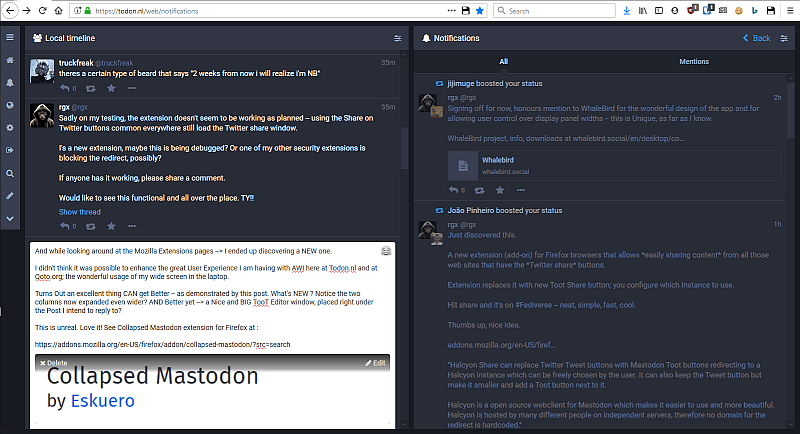Go to Home via sidebar house icon
800x434 pixels.
pyautogui.click(x=9, y=60)
